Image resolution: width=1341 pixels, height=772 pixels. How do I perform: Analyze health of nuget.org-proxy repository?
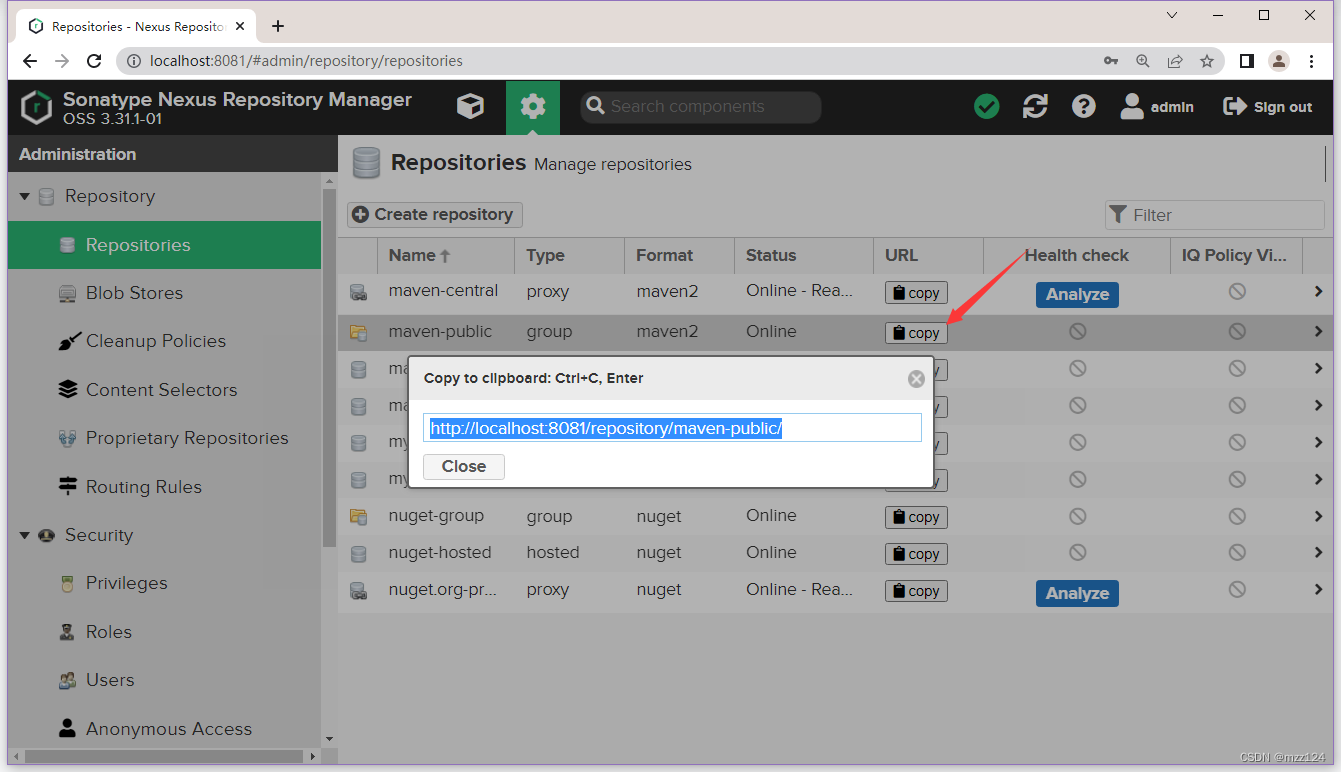(1077, 593)
